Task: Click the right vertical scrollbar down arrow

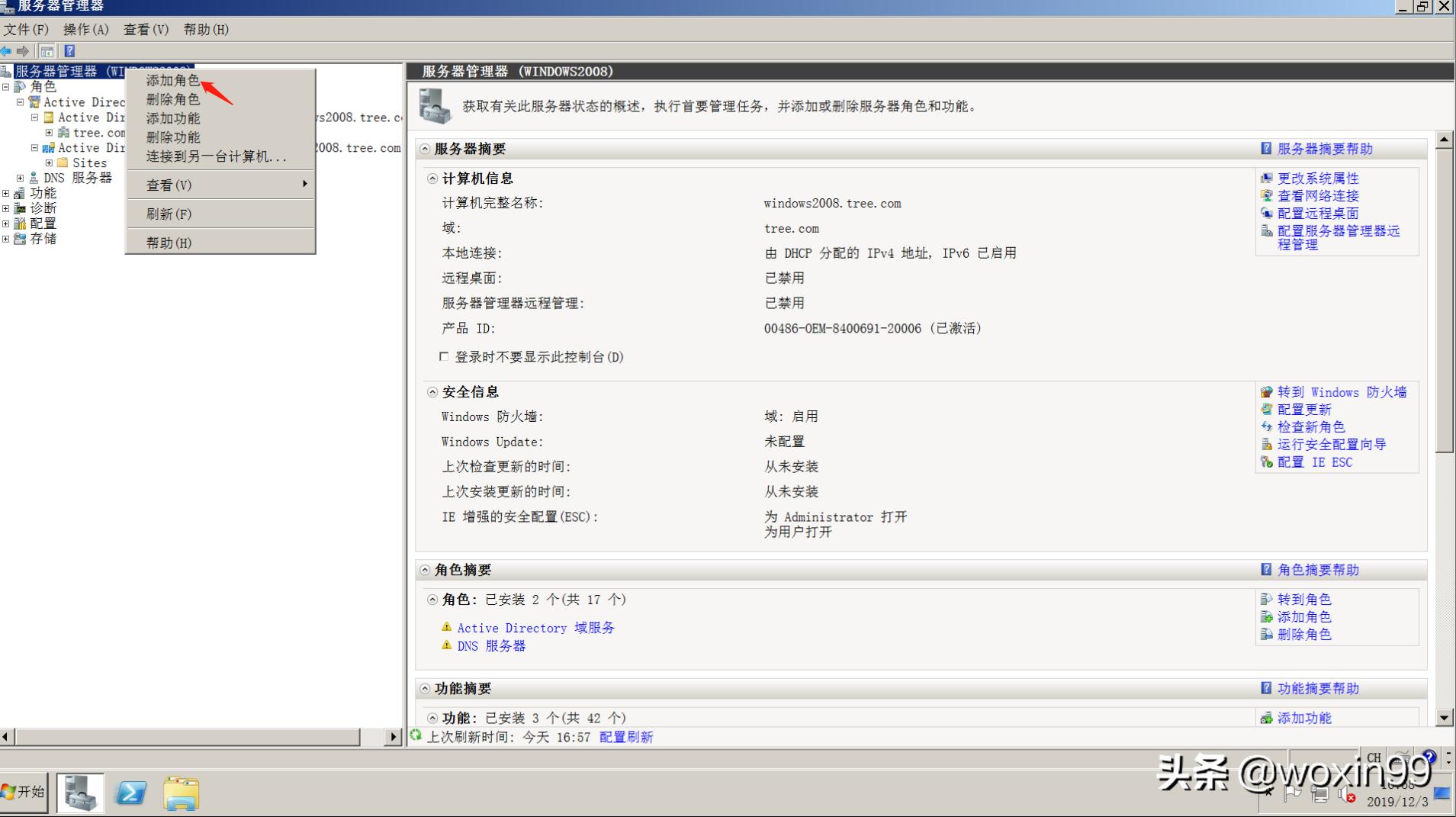Action: 1444,718
